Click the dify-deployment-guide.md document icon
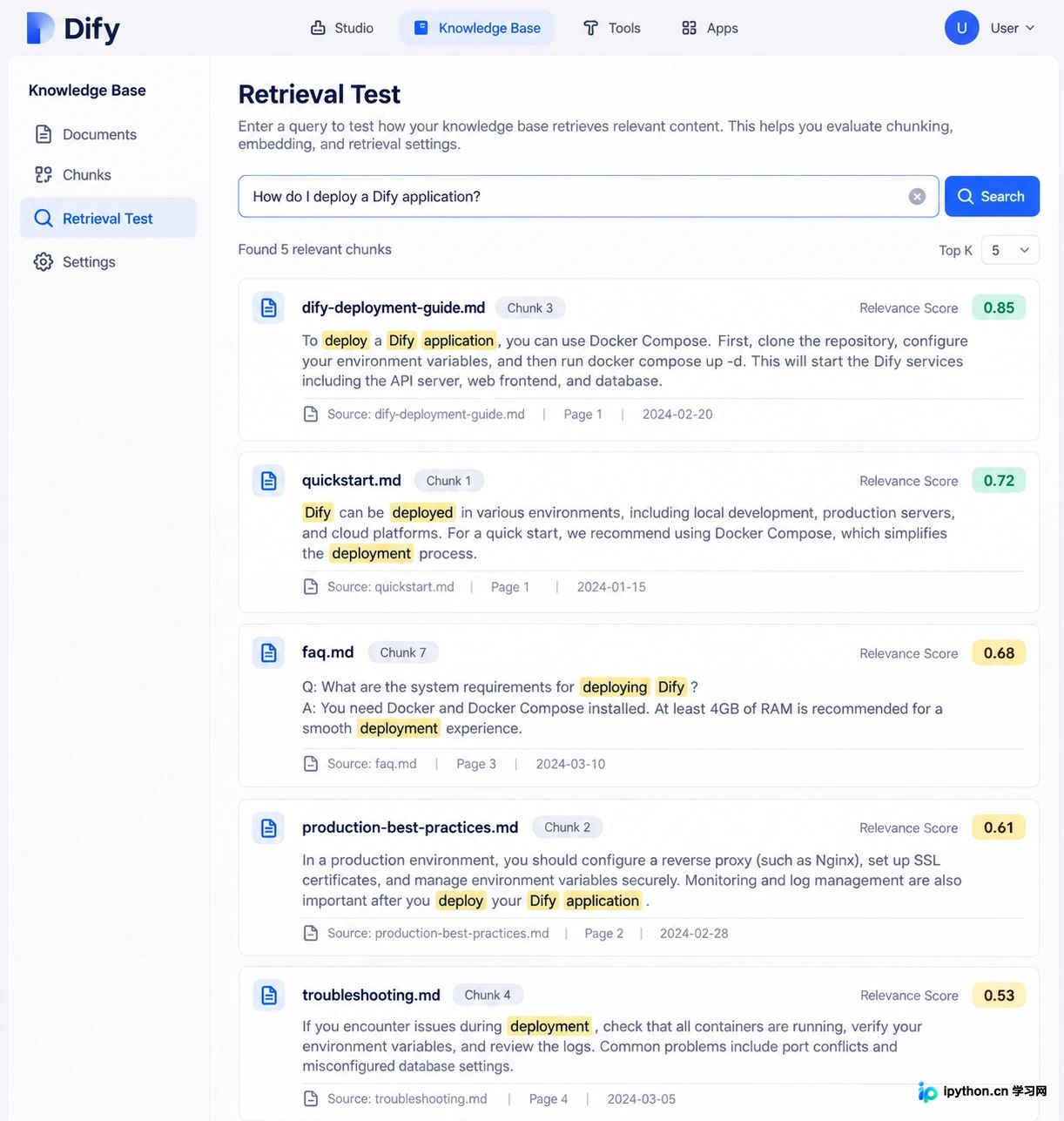Viewport: 1064px width, 1121px height. [x=269, y=307]
